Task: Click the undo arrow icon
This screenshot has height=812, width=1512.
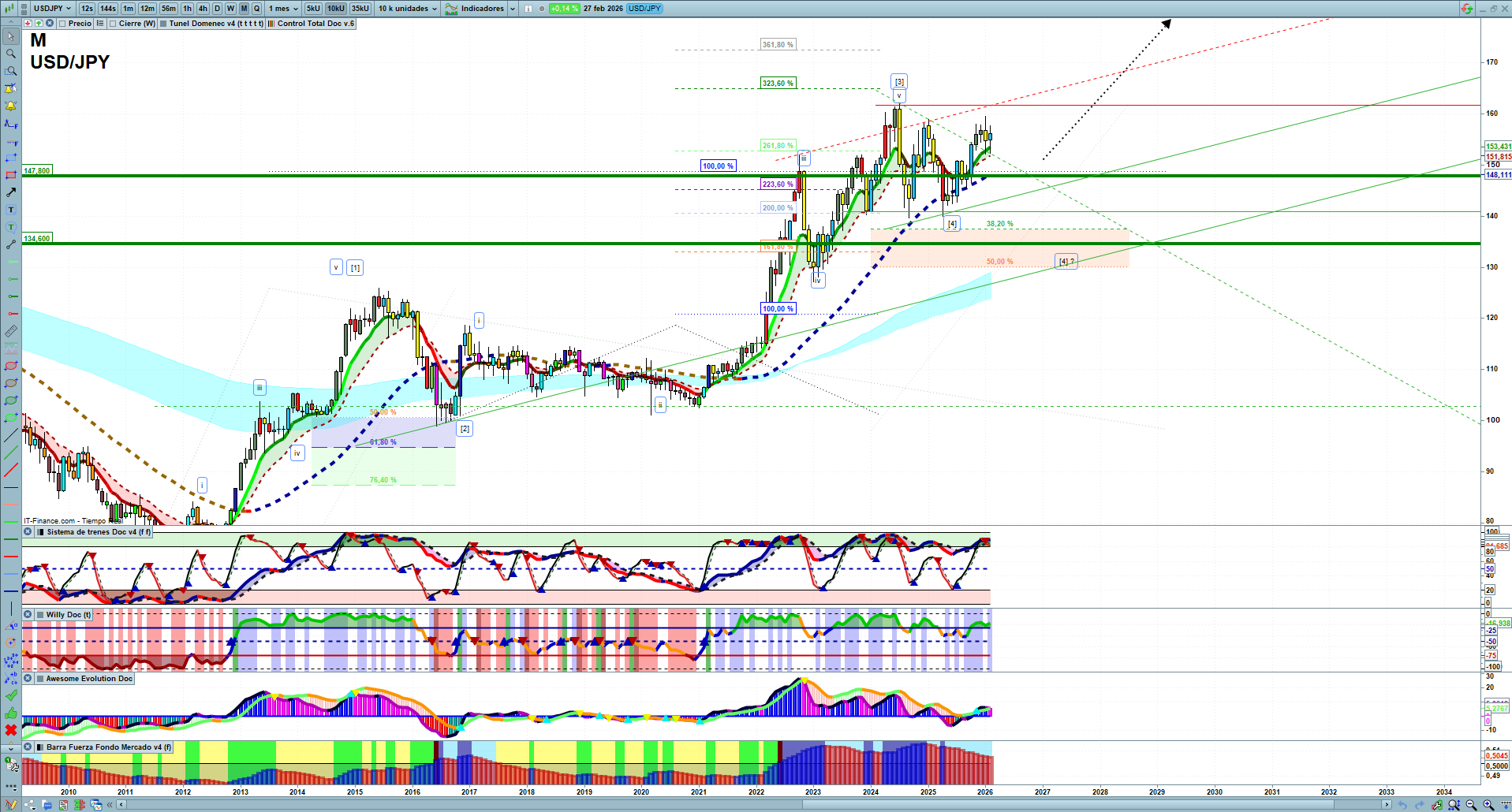Action: [1402, 805]
